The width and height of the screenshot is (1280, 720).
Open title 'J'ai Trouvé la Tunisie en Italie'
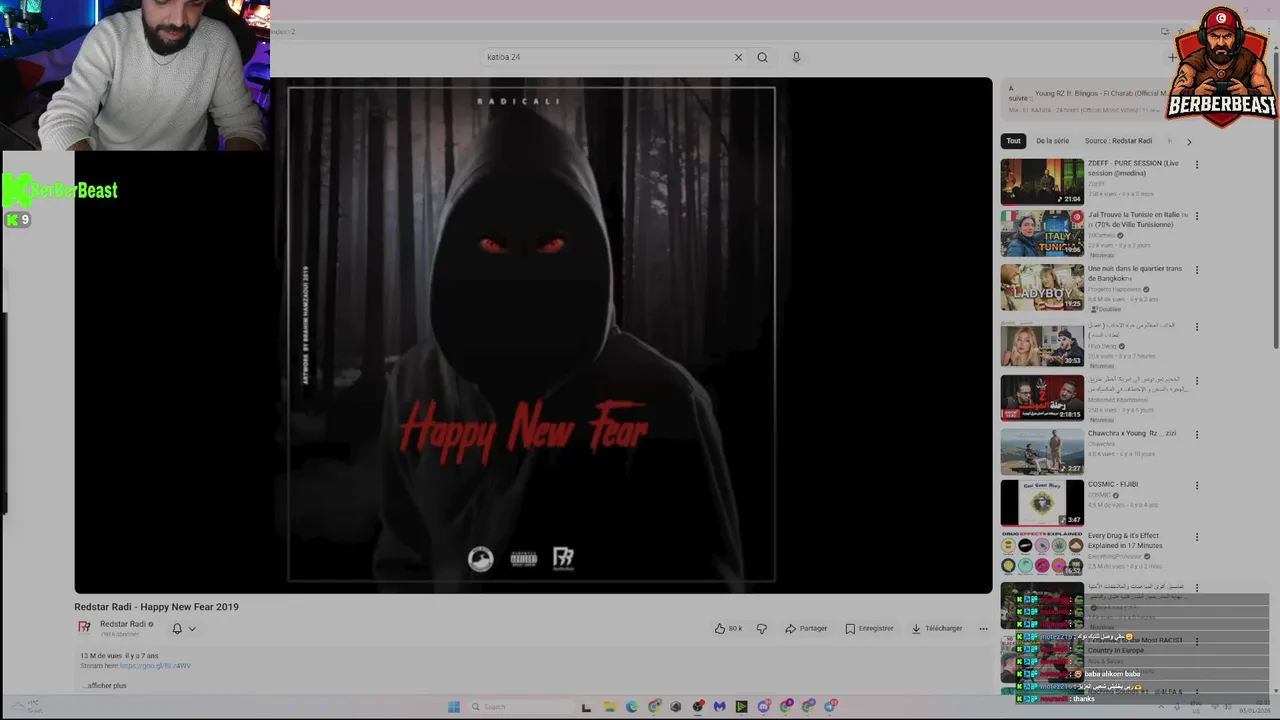(x=1138, y=219)
